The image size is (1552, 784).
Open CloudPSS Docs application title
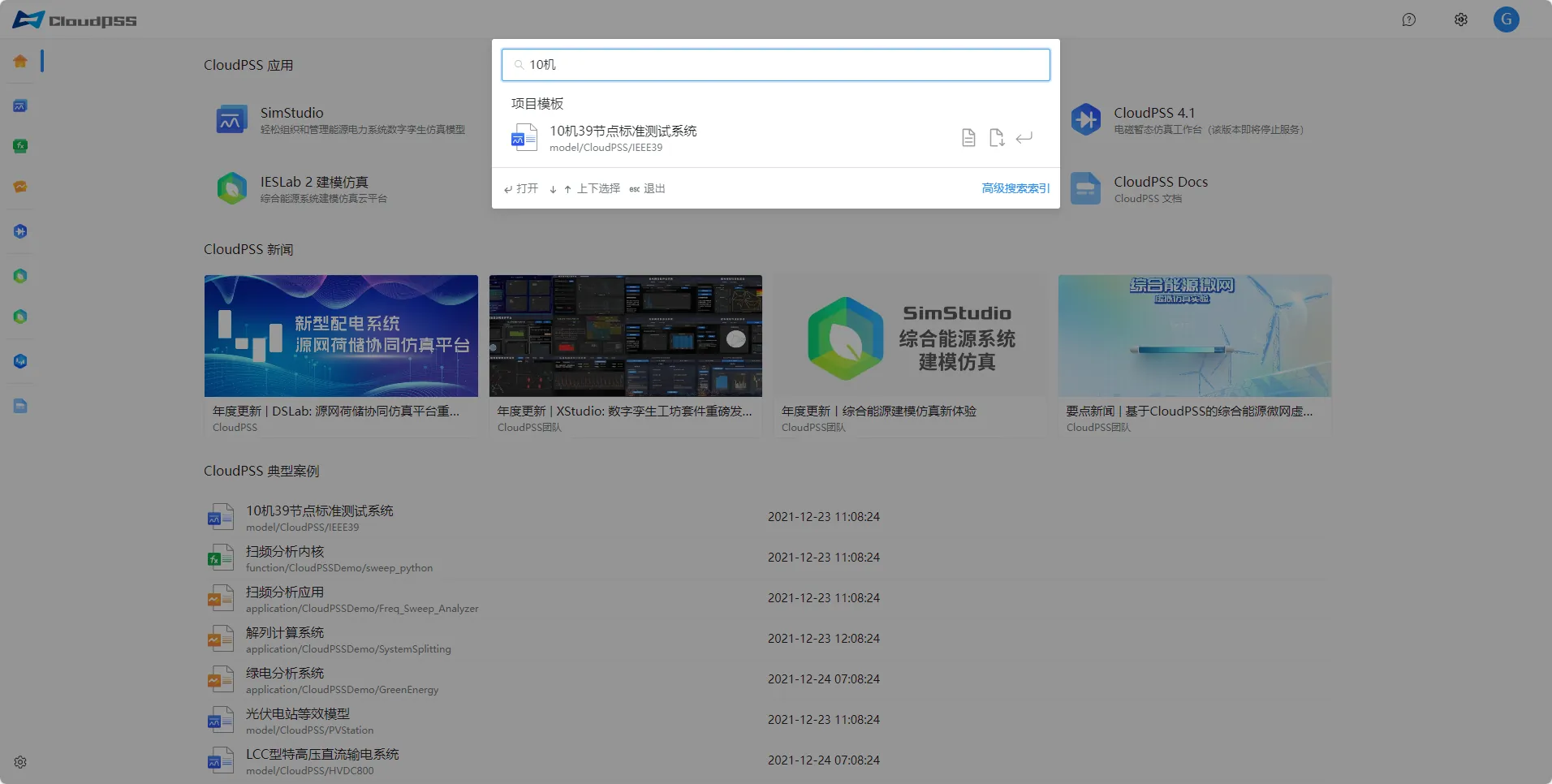(x=1161, y=182)
